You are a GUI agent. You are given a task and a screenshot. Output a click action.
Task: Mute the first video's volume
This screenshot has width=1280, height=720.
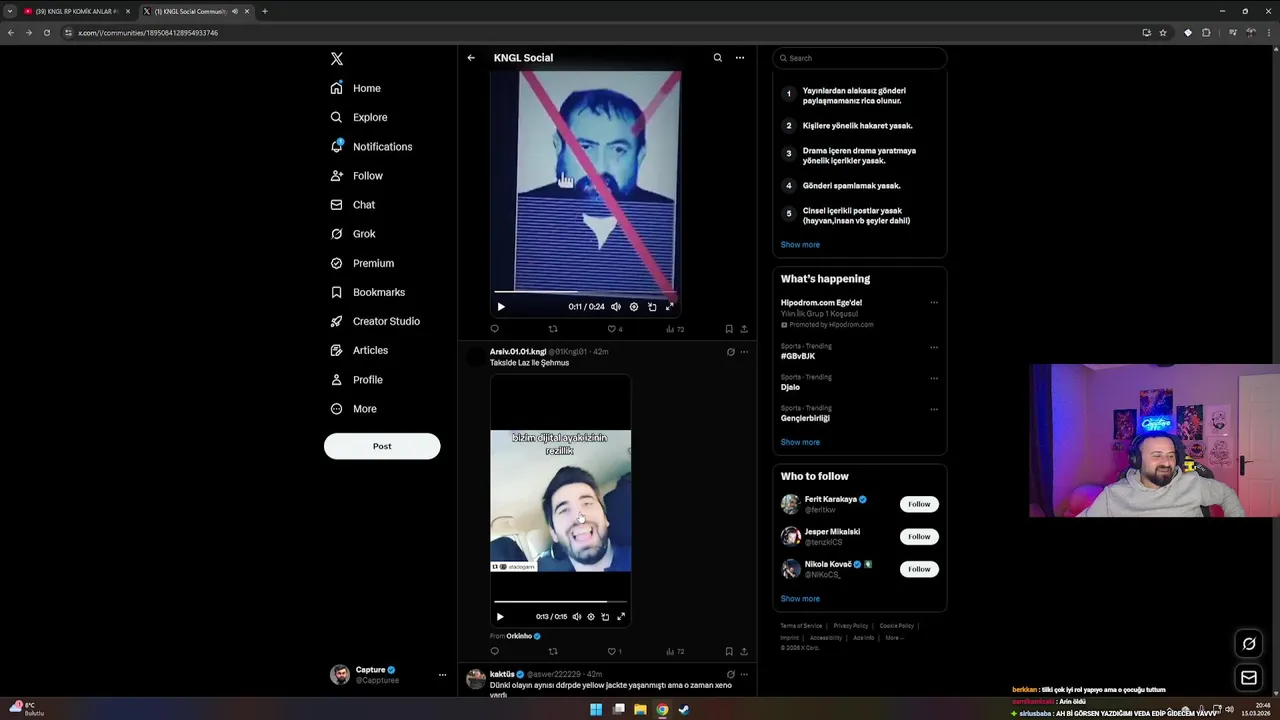tap(616, 307)
